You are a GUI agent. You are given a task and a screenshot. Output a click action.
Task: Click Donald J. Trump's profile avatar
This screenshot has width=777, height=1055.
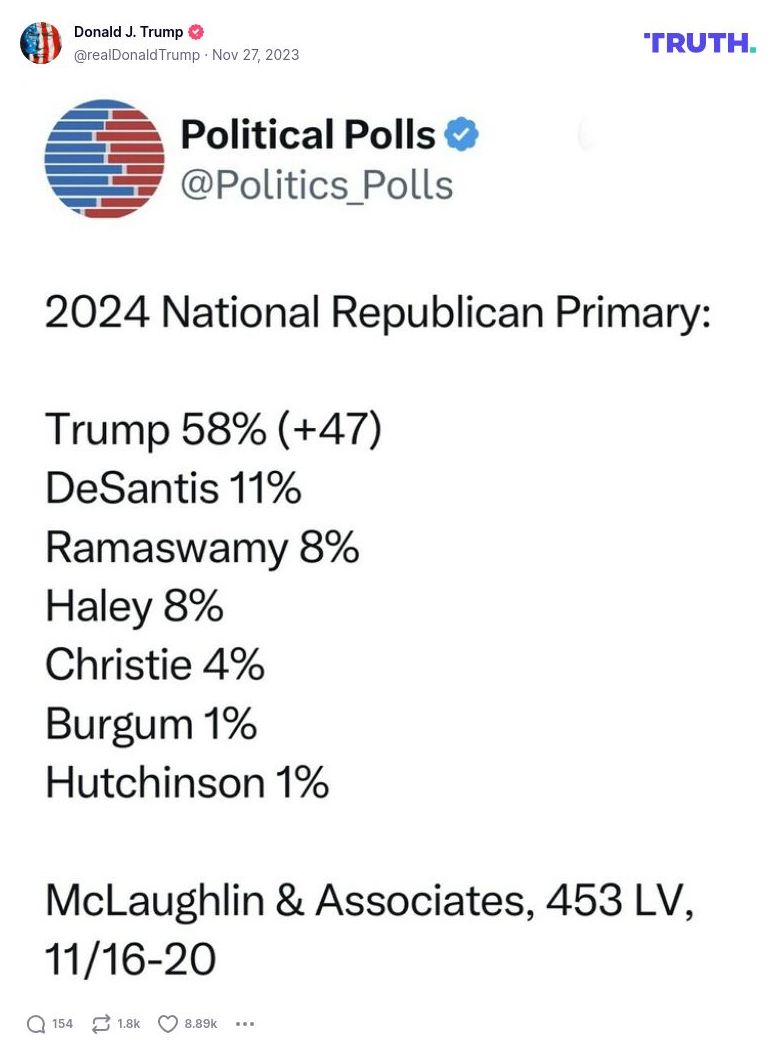pos(42,43)
